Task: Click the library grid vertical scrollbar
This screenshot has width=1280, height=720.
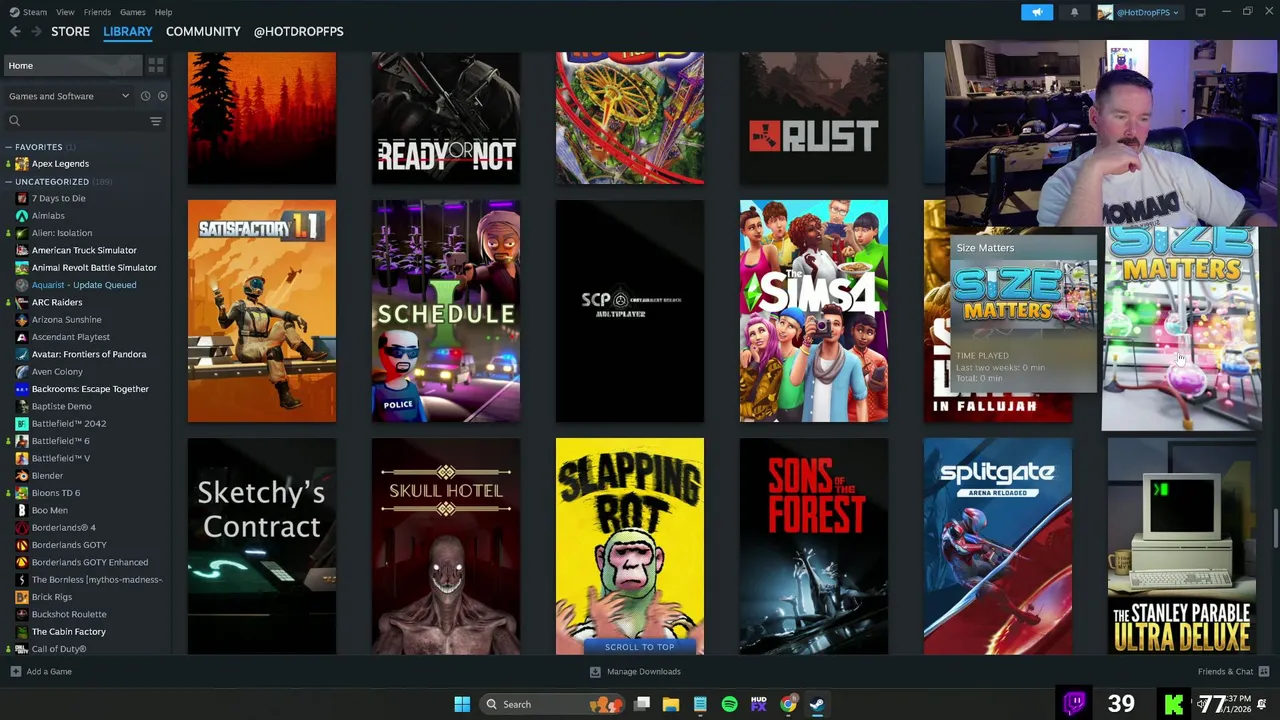Action: point(1276,528)
